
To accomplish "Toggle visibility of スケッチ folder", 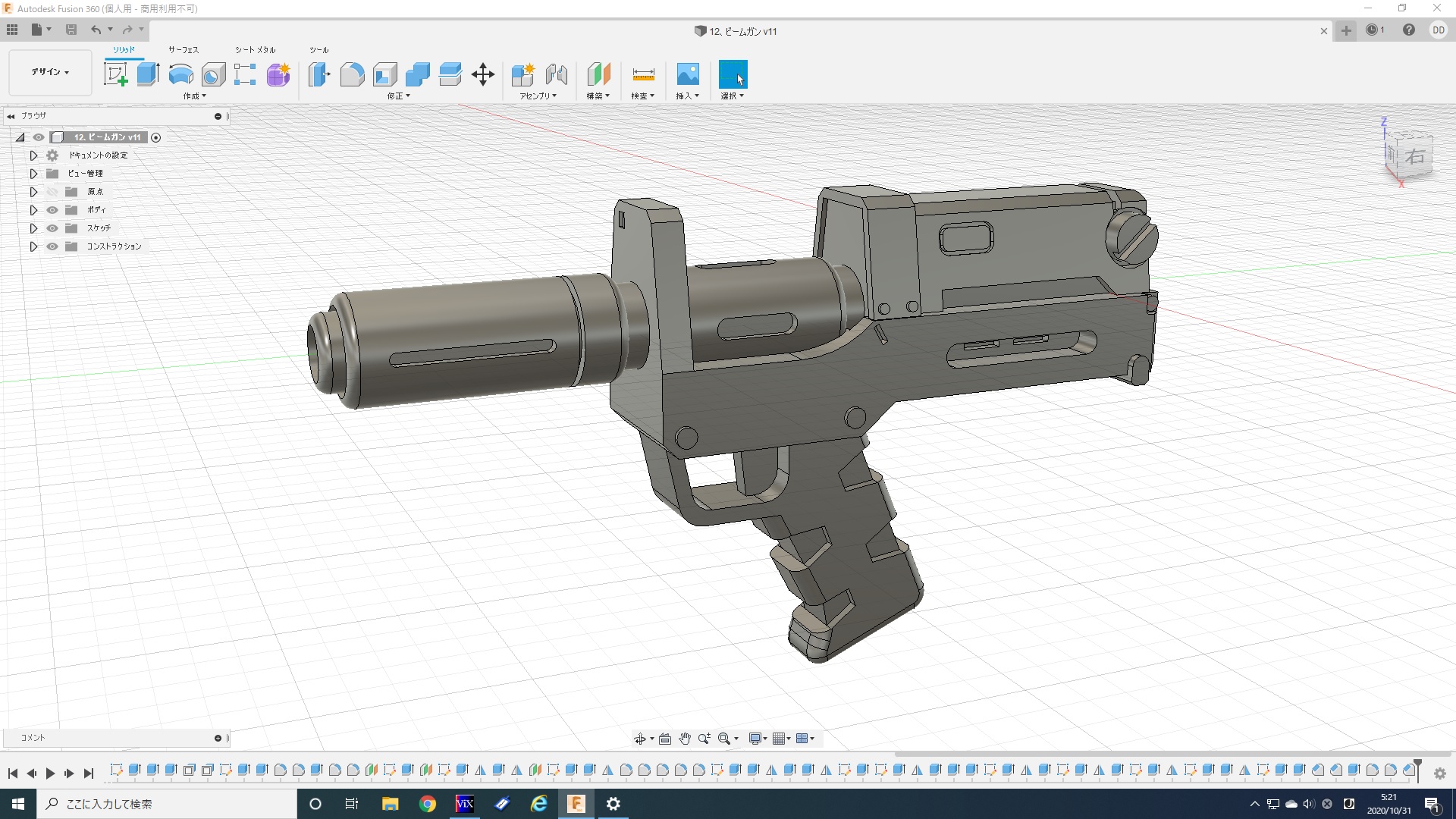I will [52, 228].
